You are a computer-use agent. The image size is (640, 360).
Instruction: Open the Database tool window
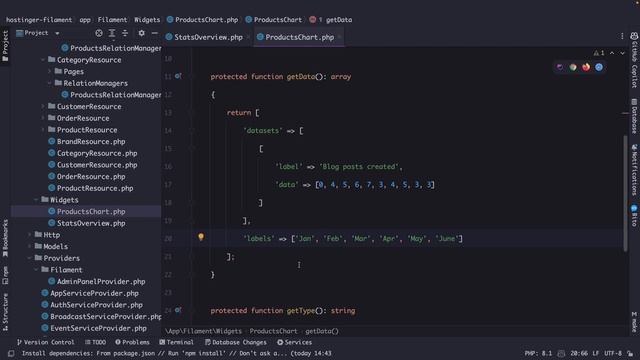(x=634, y=116)
